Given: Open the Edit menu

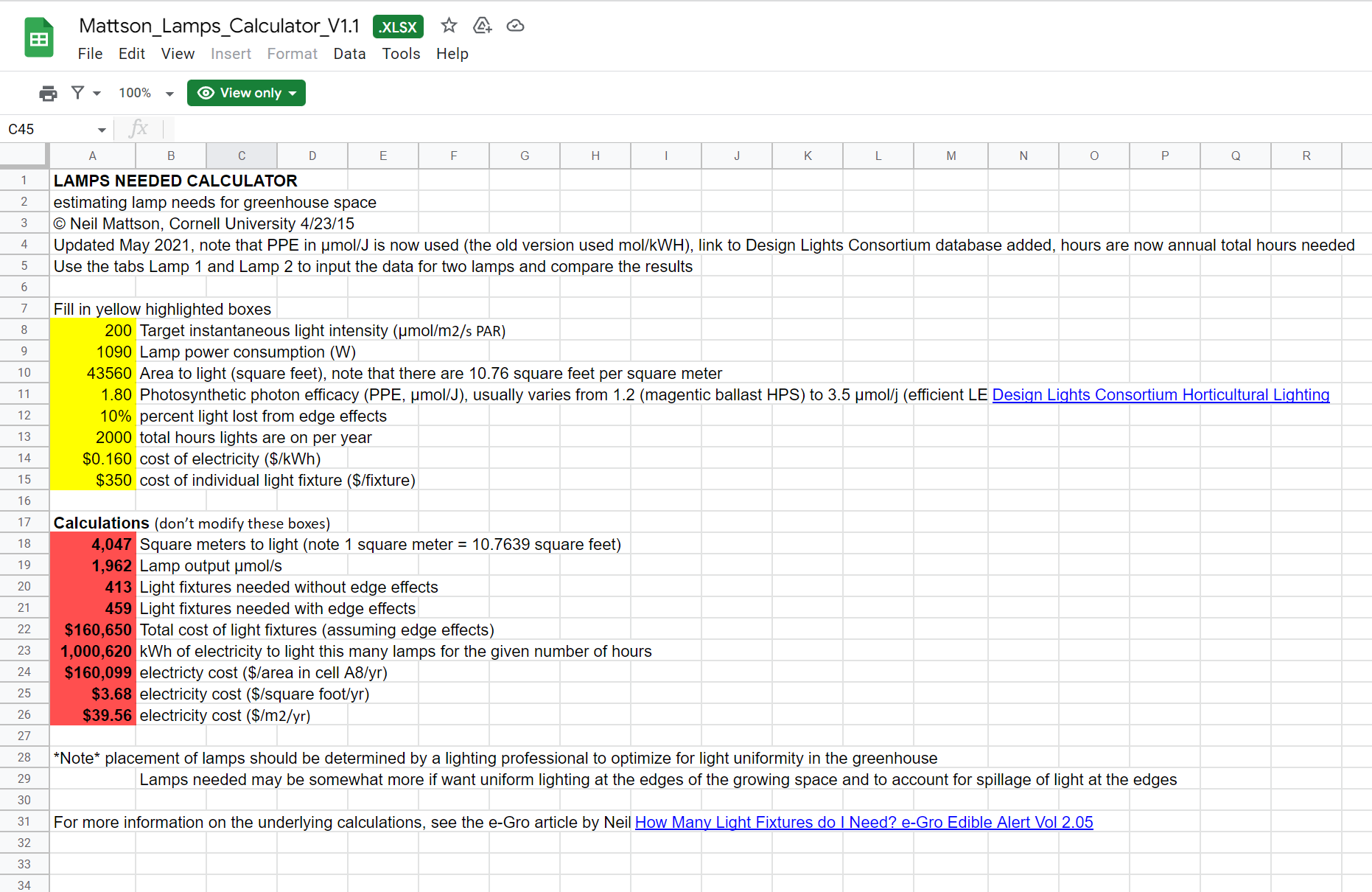Looking at the screenshot, I should pyautogui.click(x=132, y=54).
